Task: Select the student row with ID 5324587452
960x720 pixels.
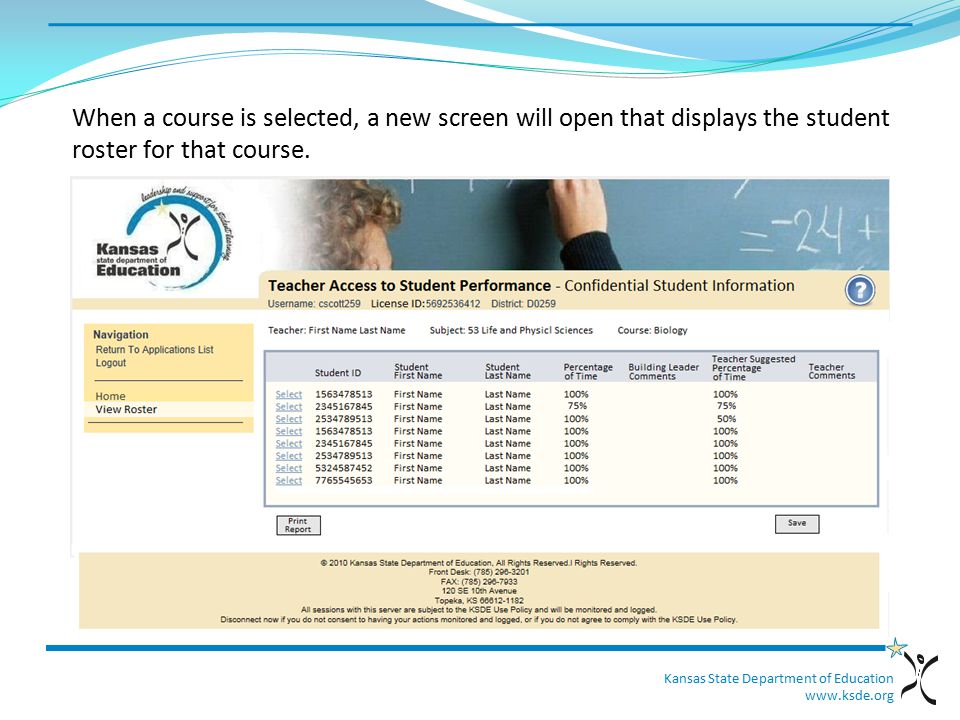Action: (x=288, y=468)
